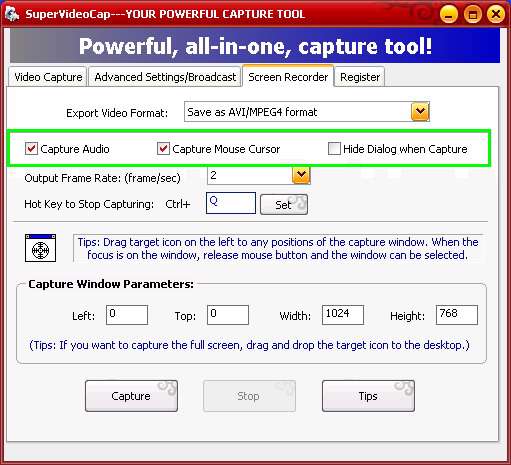The height and width of the screenshot is (465, 511).
Task: Click the 'Output Frame Rate: (frame/sec)' label
Action: point(102,178)
